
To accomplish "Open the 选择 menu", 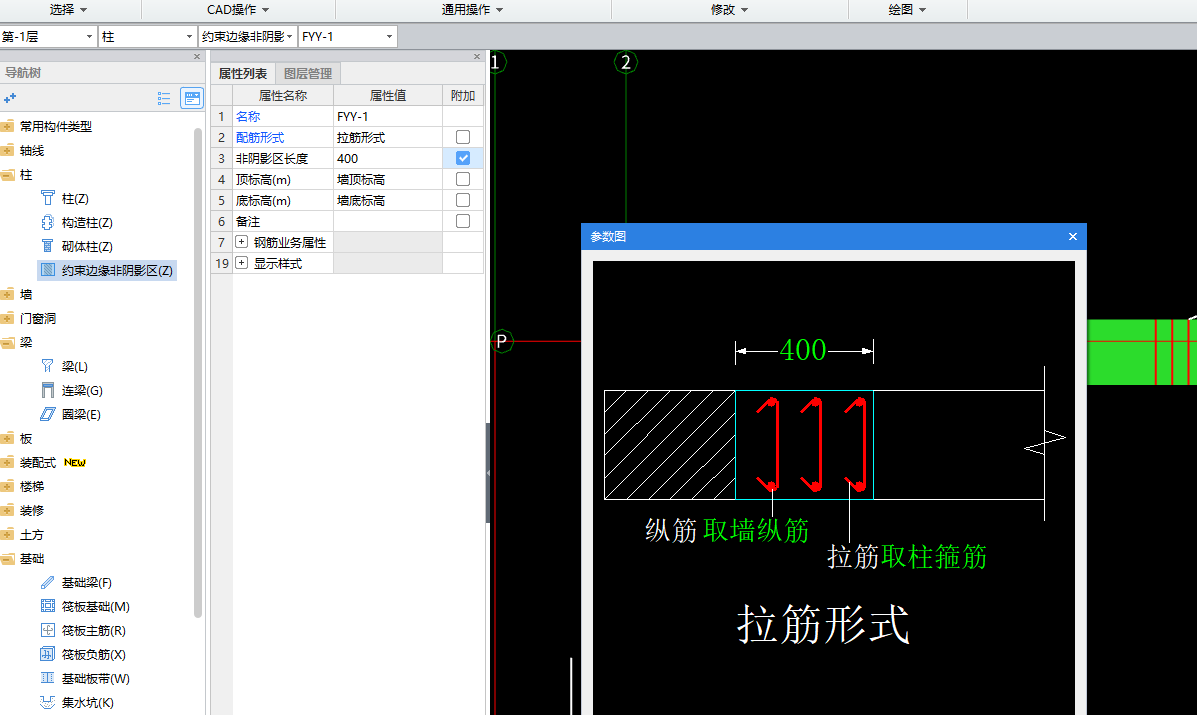I will click(68, 10).
